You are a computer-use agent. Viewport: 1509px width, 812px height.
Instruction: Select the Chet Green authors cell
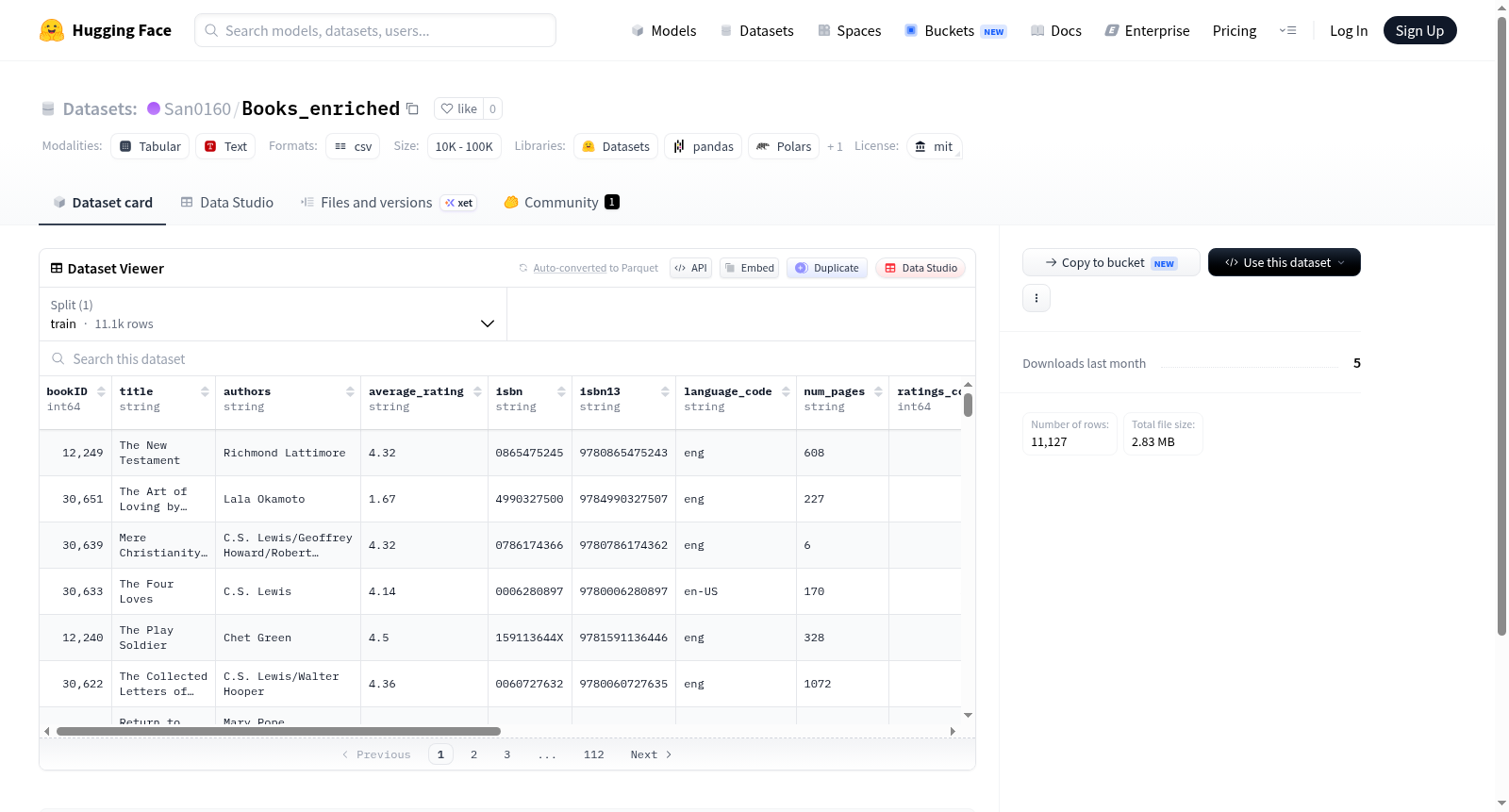click(x=288, y=638)
